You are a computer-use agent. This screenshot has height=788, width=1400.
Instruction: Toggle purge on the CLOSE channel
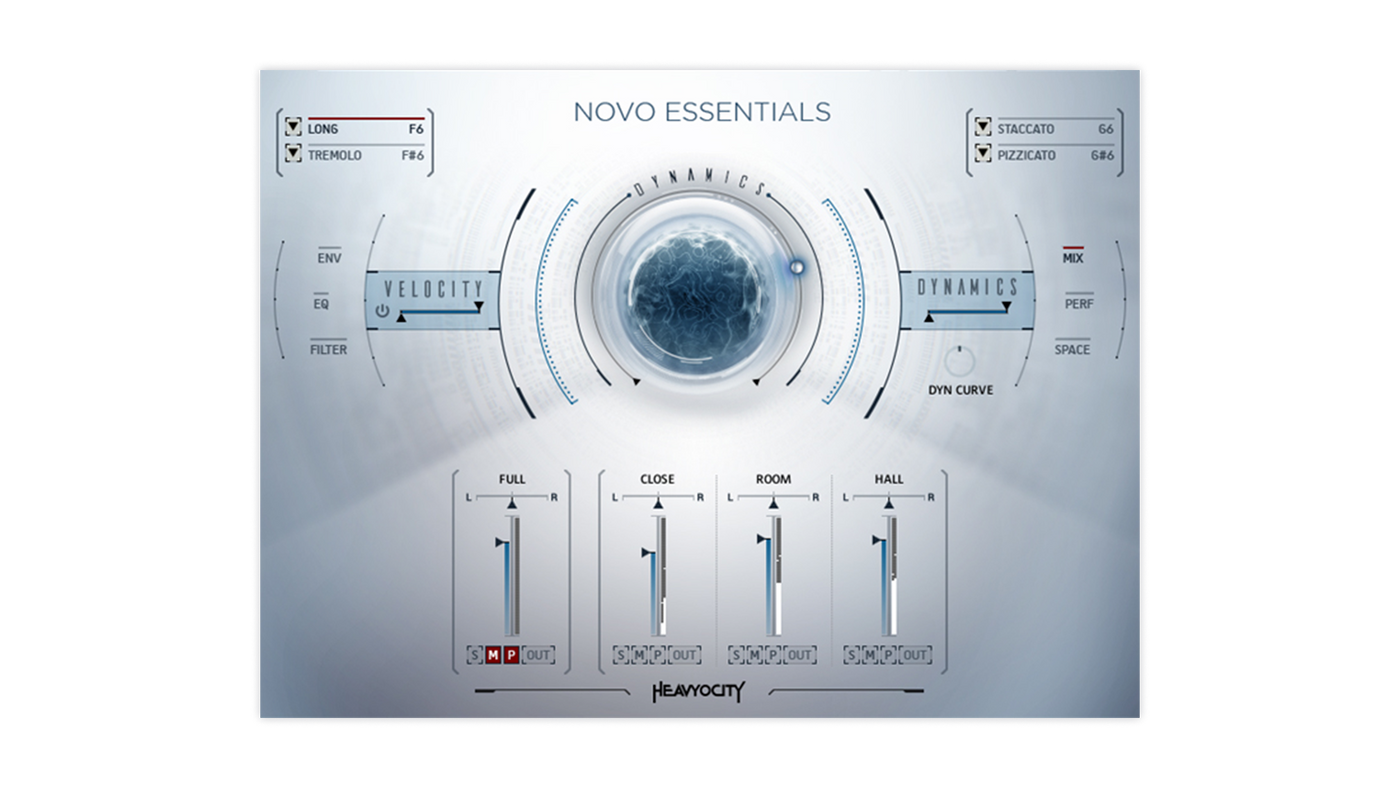tap(657, 656)
